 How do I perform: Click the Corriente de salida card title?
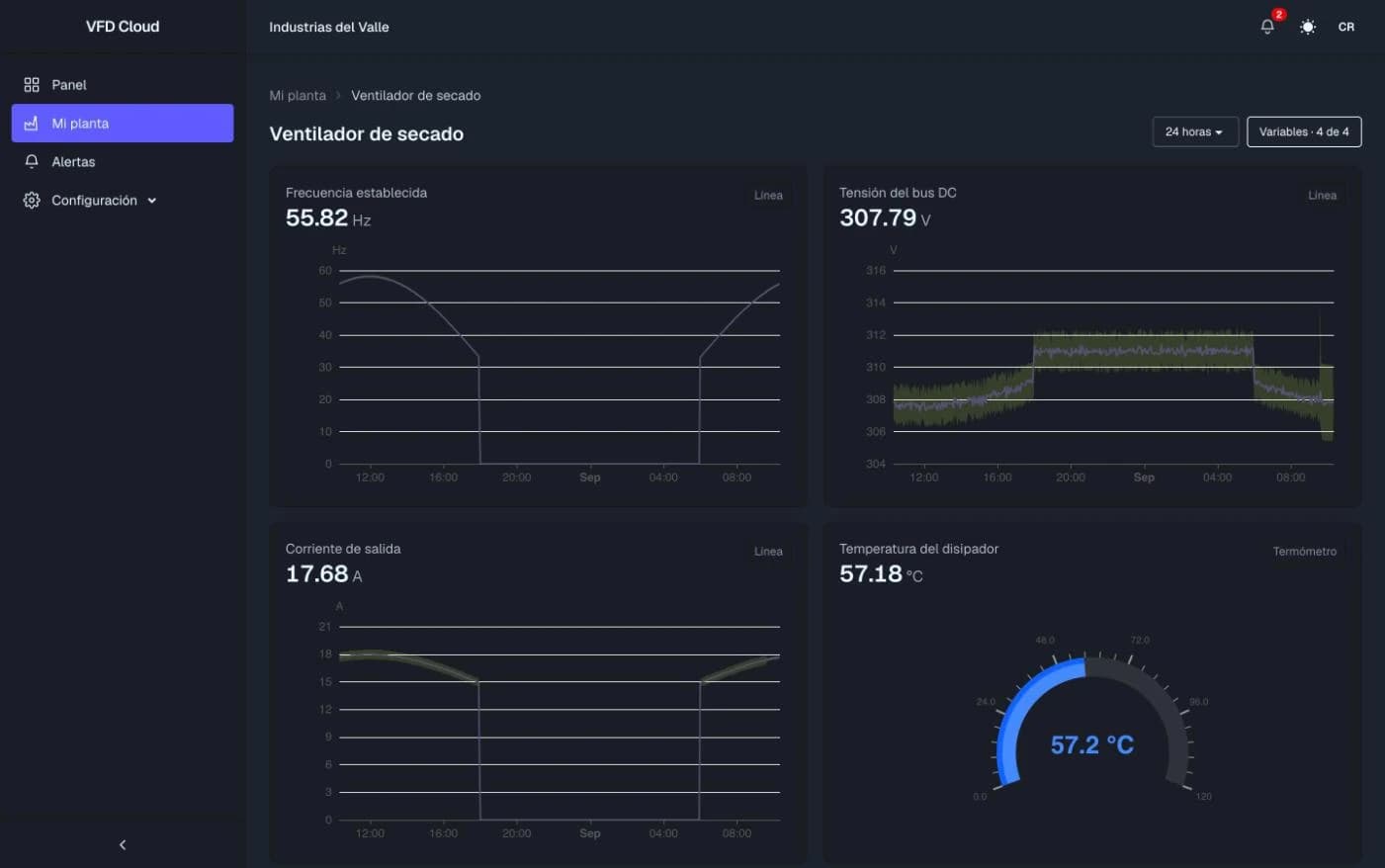tap(343, 549)
